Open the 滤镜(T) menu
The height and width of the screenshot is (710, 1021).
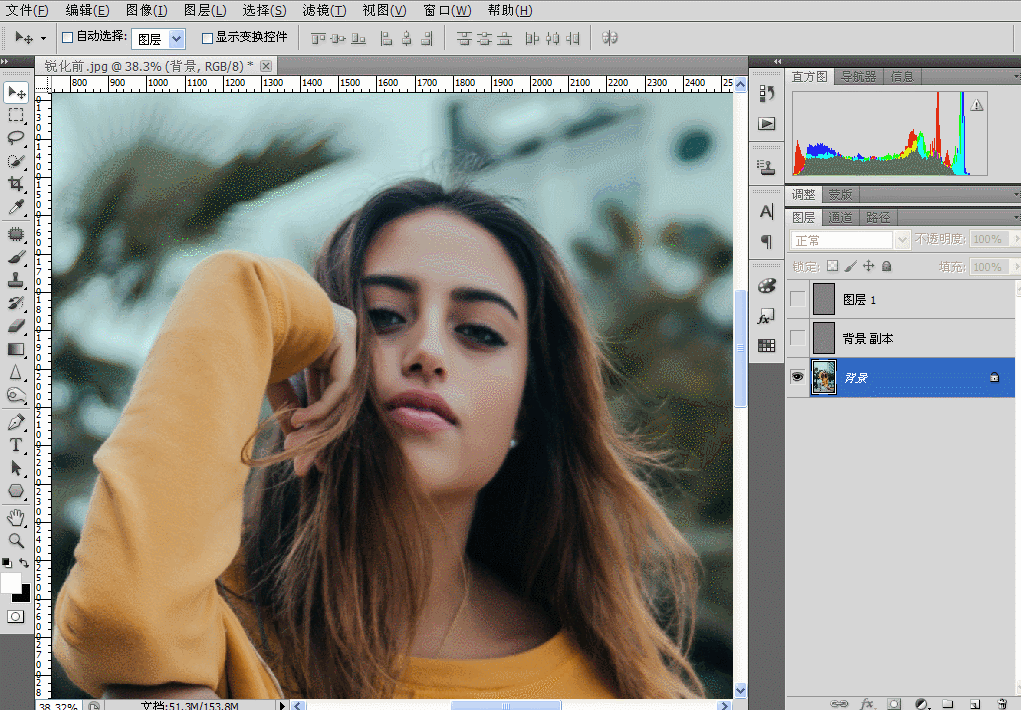[x=324, y=10]
